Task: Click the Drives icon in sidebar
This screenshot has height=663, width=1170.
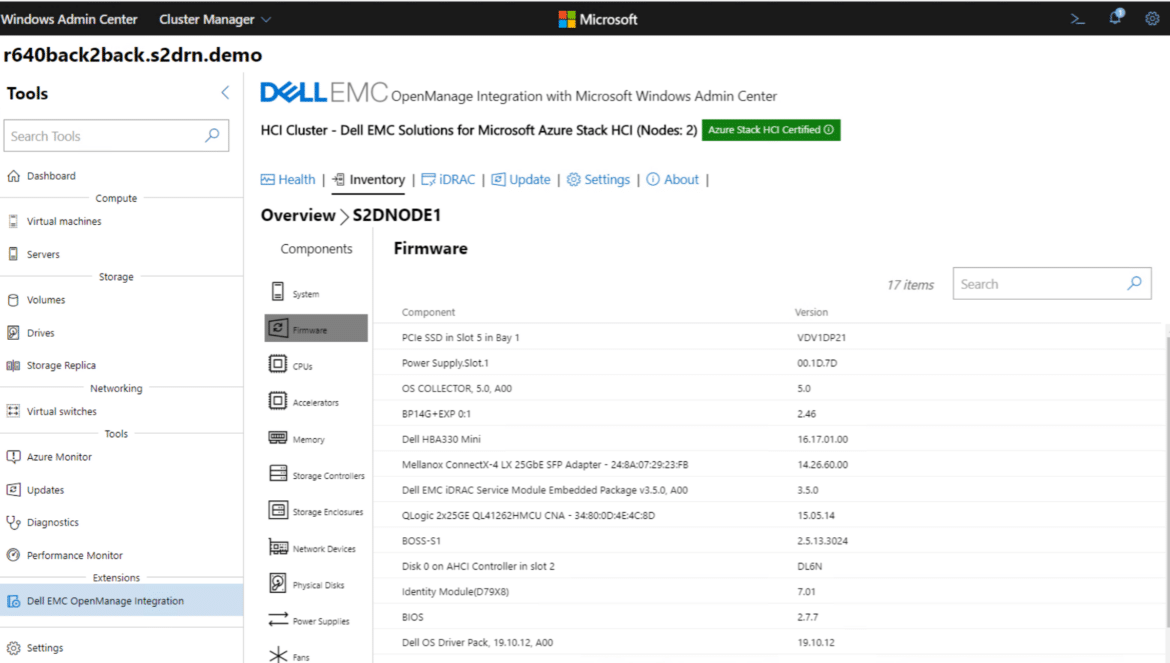Action: pos(13,333)
